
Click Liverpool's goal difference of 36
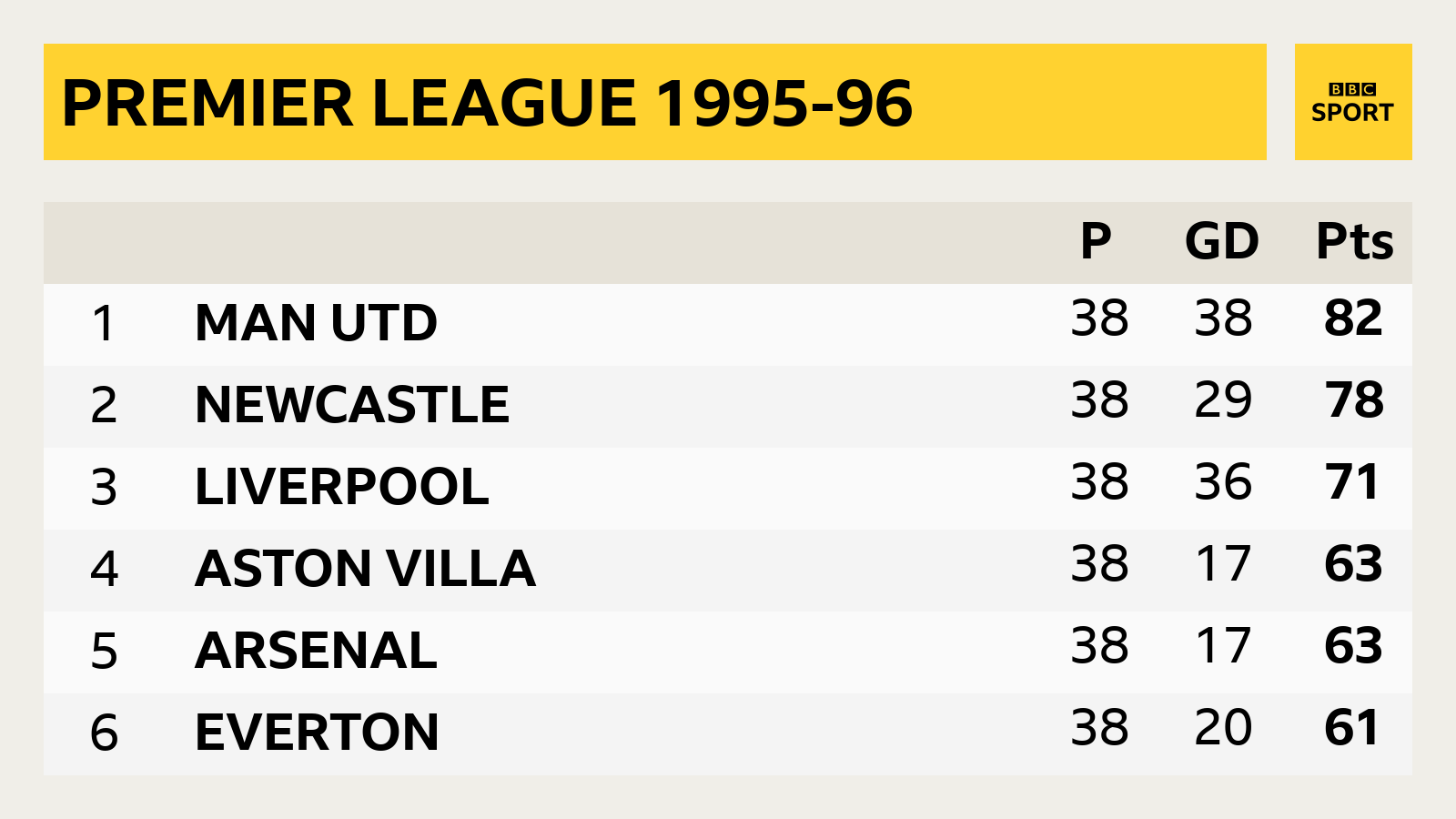point(1223,481)
